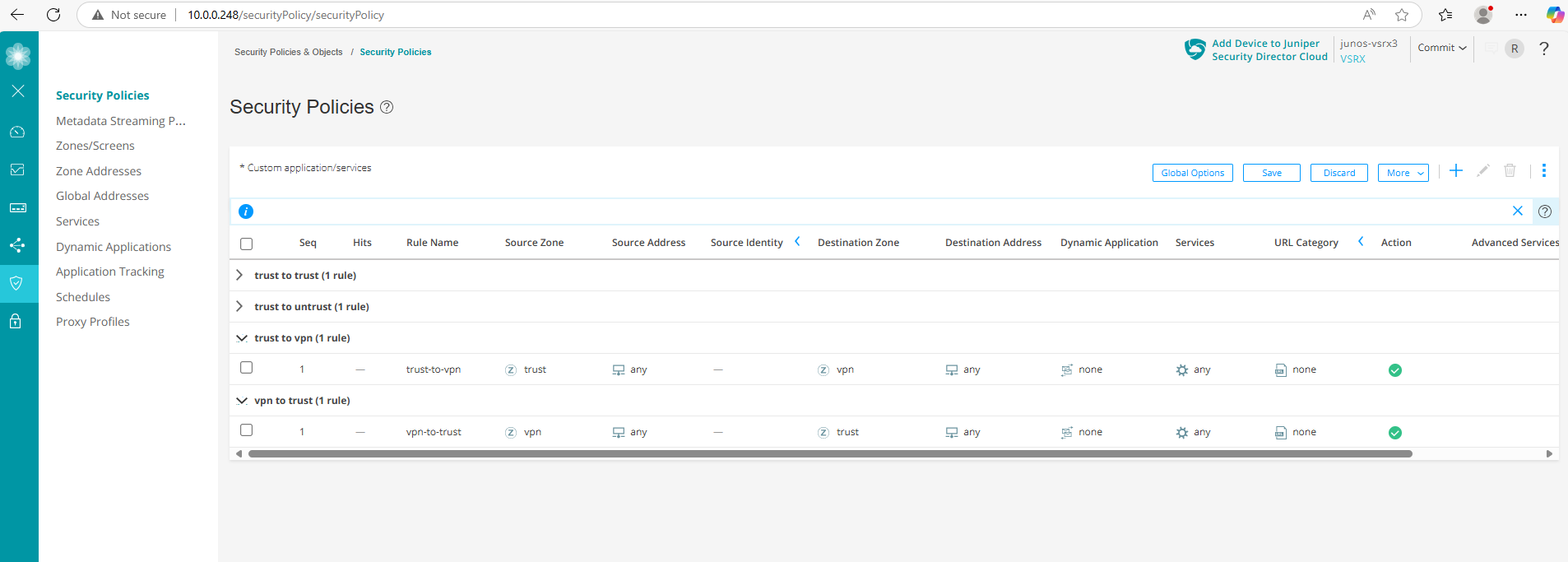This screenshot has width=1568, height=562.
Task: Close the navigation menu with the X icon
Action: click(x=18, y=91)
